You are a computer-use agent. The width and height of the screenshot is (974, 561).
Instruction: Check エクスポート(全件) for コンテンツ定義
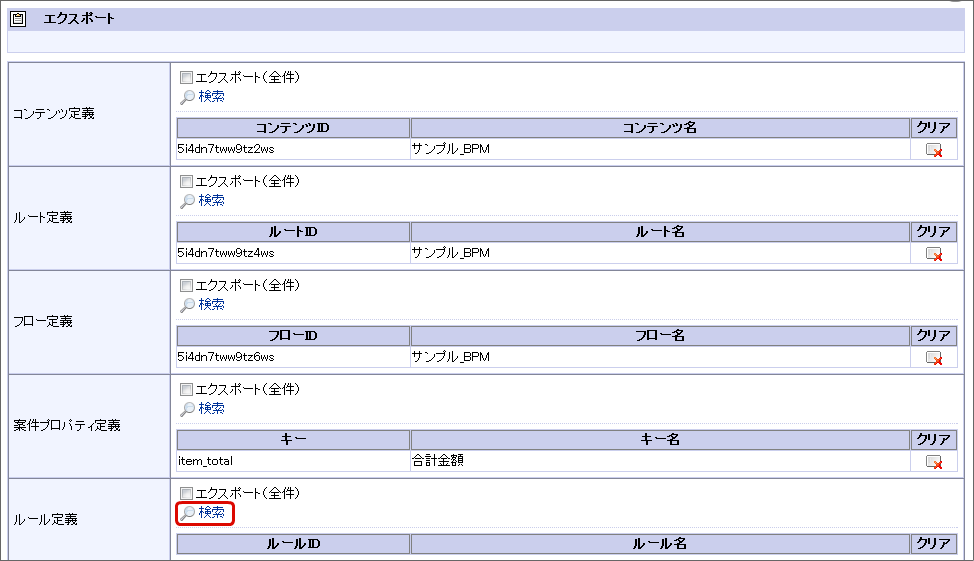(x=186, y=78)
